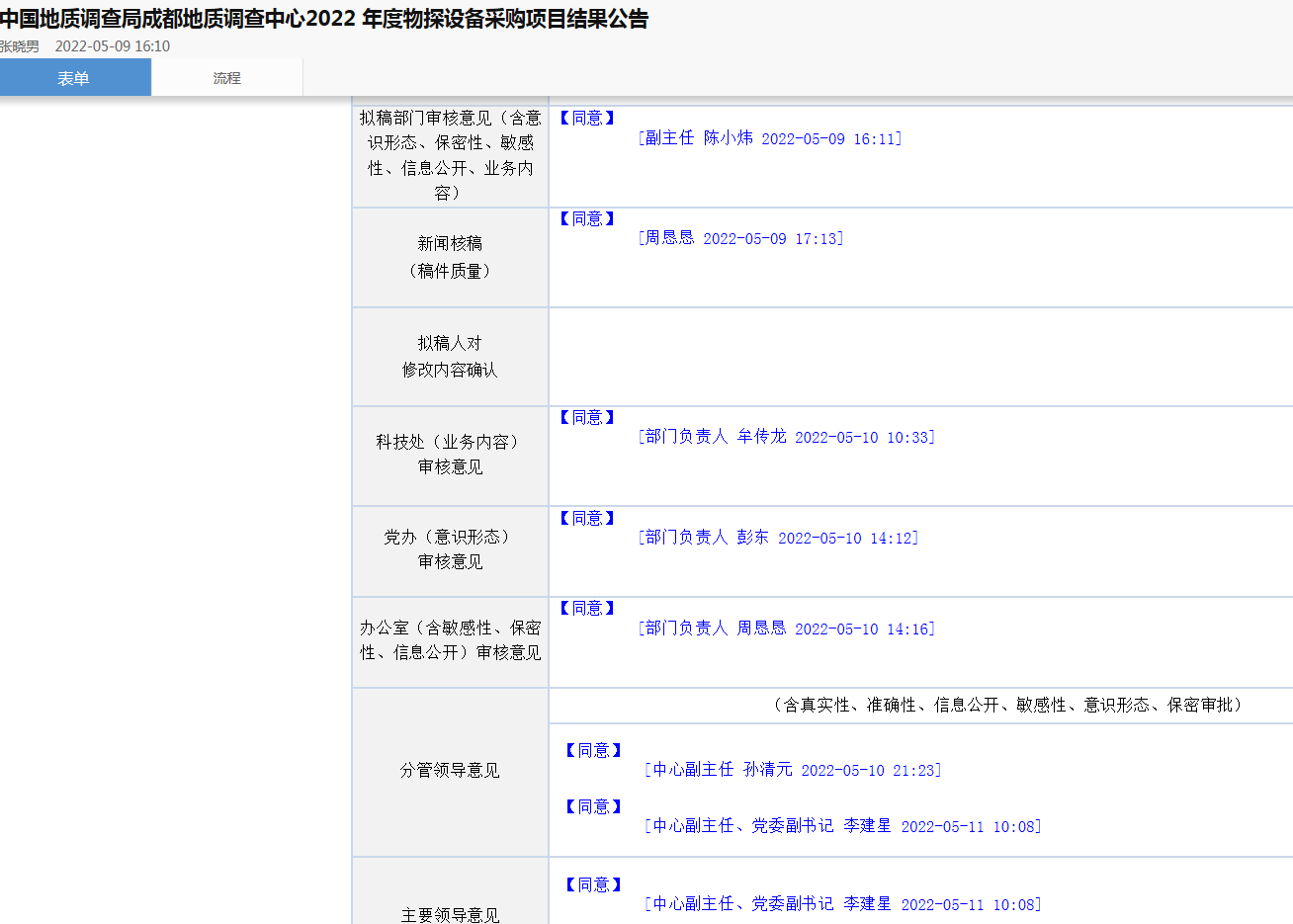Click the empty 拟稿人对修改内容确认 field
The image size is (1293, 924).
pyautogui.click(x=919, y=357)
